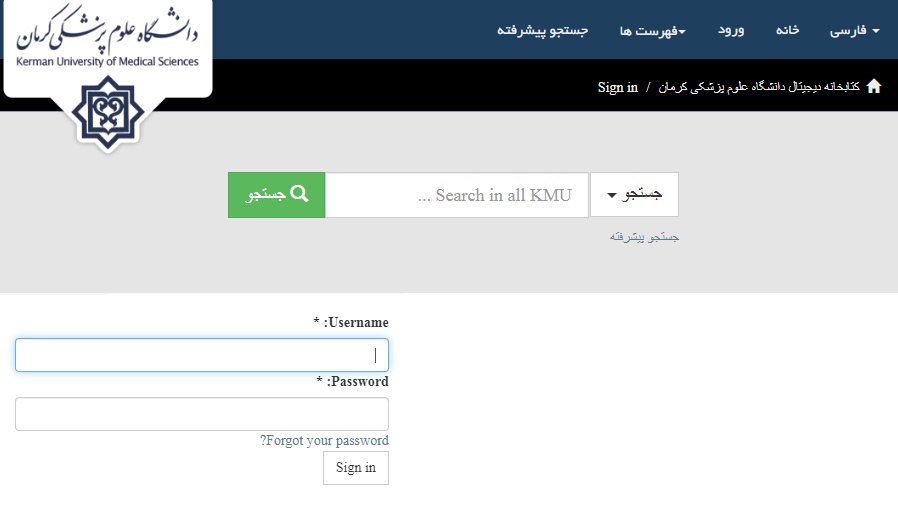Click the home icon in the breadcrumb
Screen dimensions: 898x512
(x=874, y=87)
